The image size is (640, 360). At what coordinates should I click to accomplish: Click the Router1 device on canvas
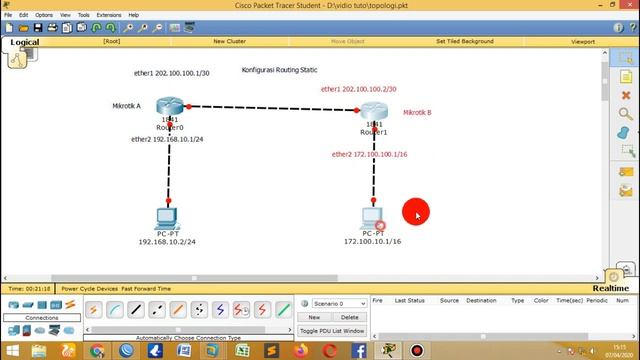[374, 111]
